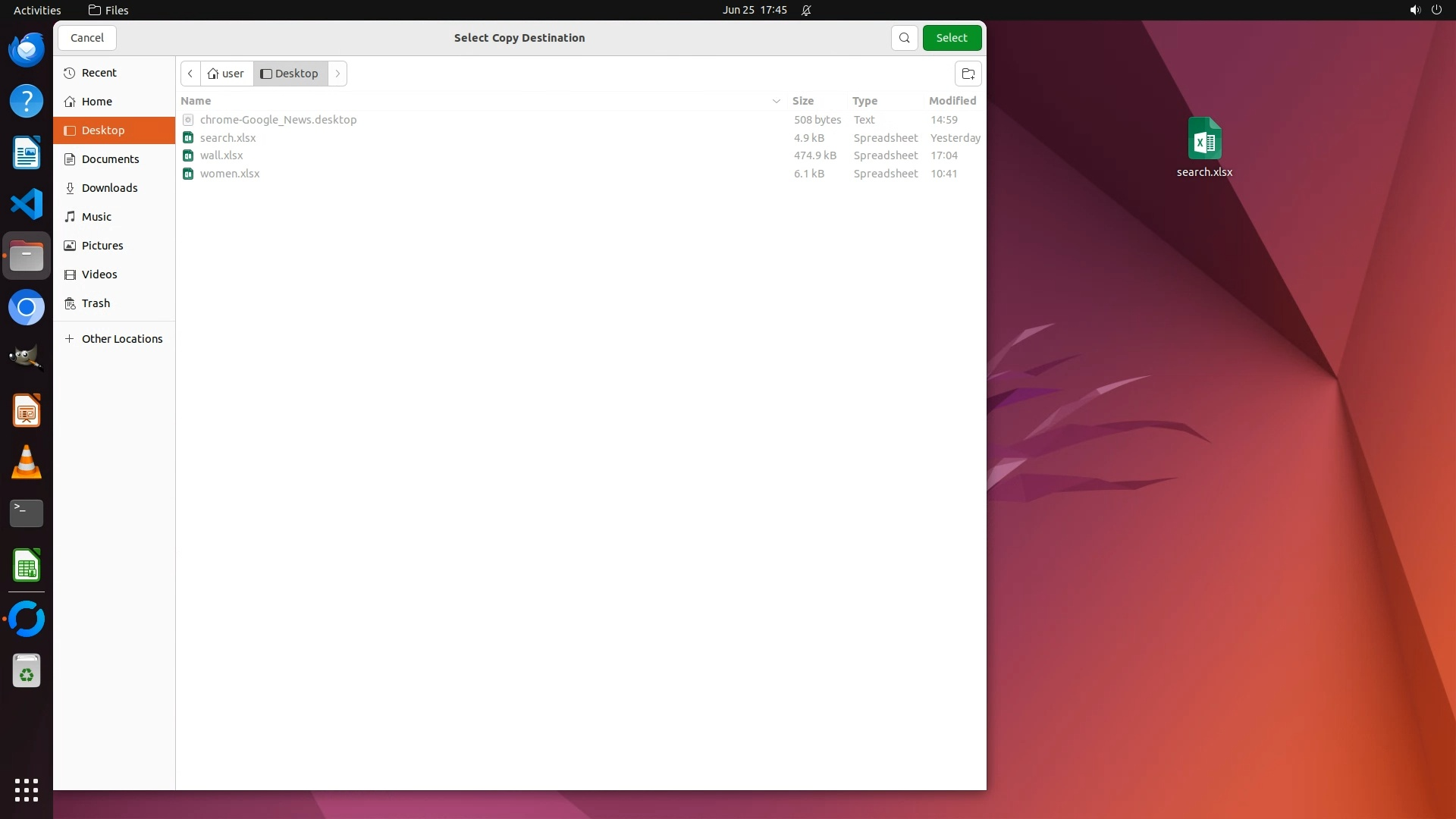
Task: Click the search magnifier icon in header
Action: pos(904,38)
